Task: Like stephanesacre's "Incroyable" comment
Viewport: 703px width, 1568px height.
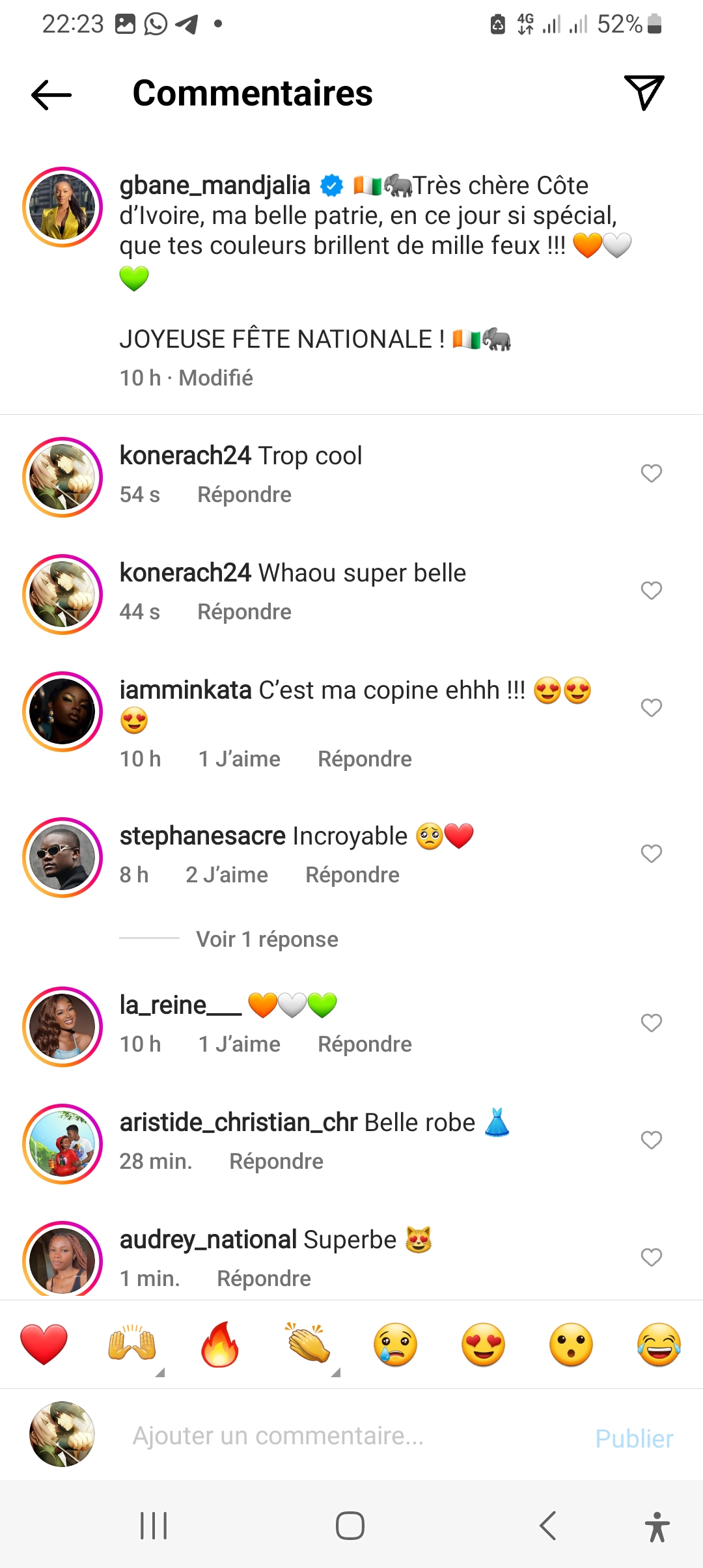Action: click(651, 854)
